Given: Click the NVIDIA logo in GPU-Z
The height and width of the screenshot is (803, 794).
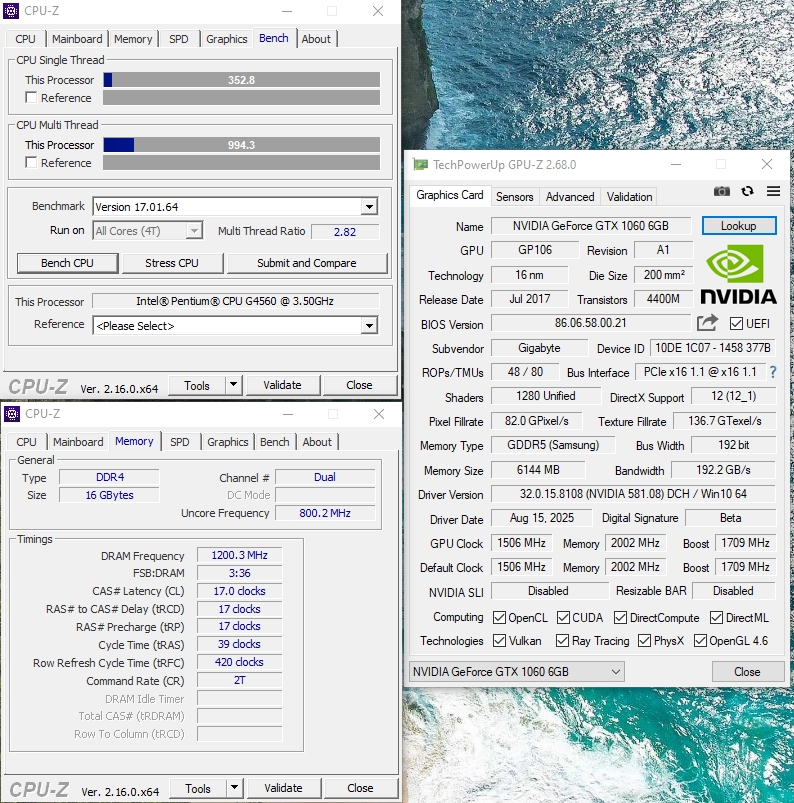Looking at the screenshot, I should click(x=738, y=274).
